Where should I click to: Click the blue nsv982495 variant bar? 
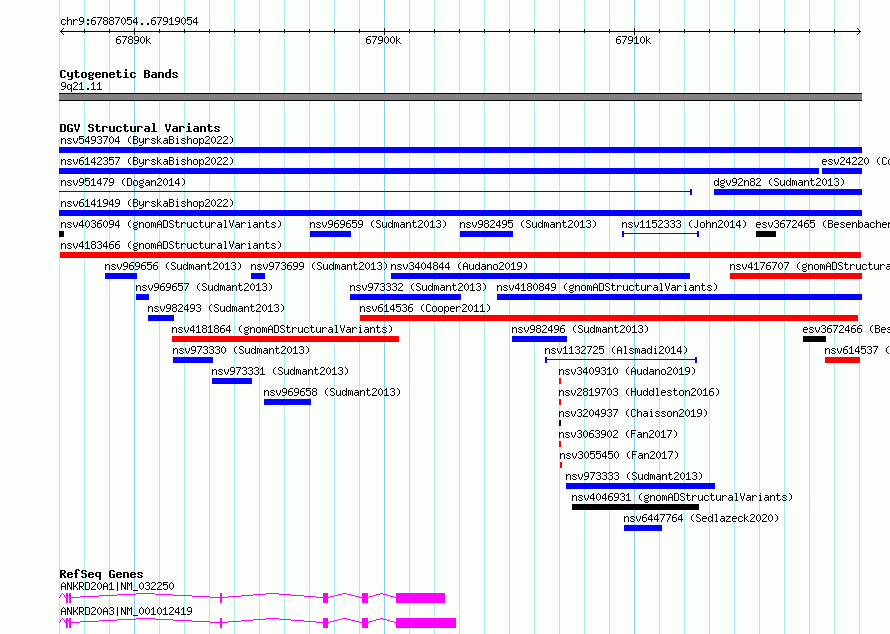[486, 234]
